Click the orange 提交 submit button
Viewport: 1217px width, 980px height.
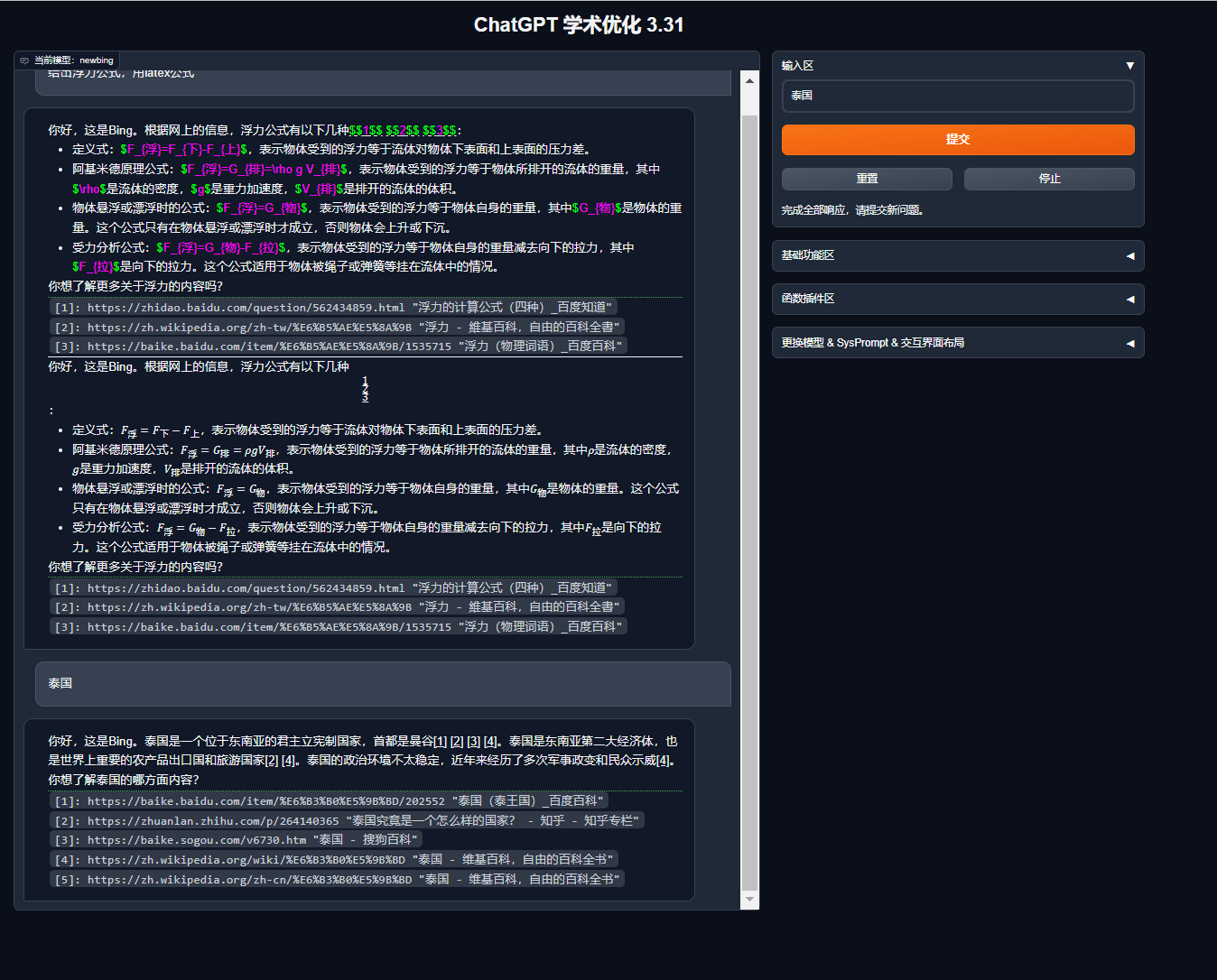pyautogui.click(x=958, y=140)
